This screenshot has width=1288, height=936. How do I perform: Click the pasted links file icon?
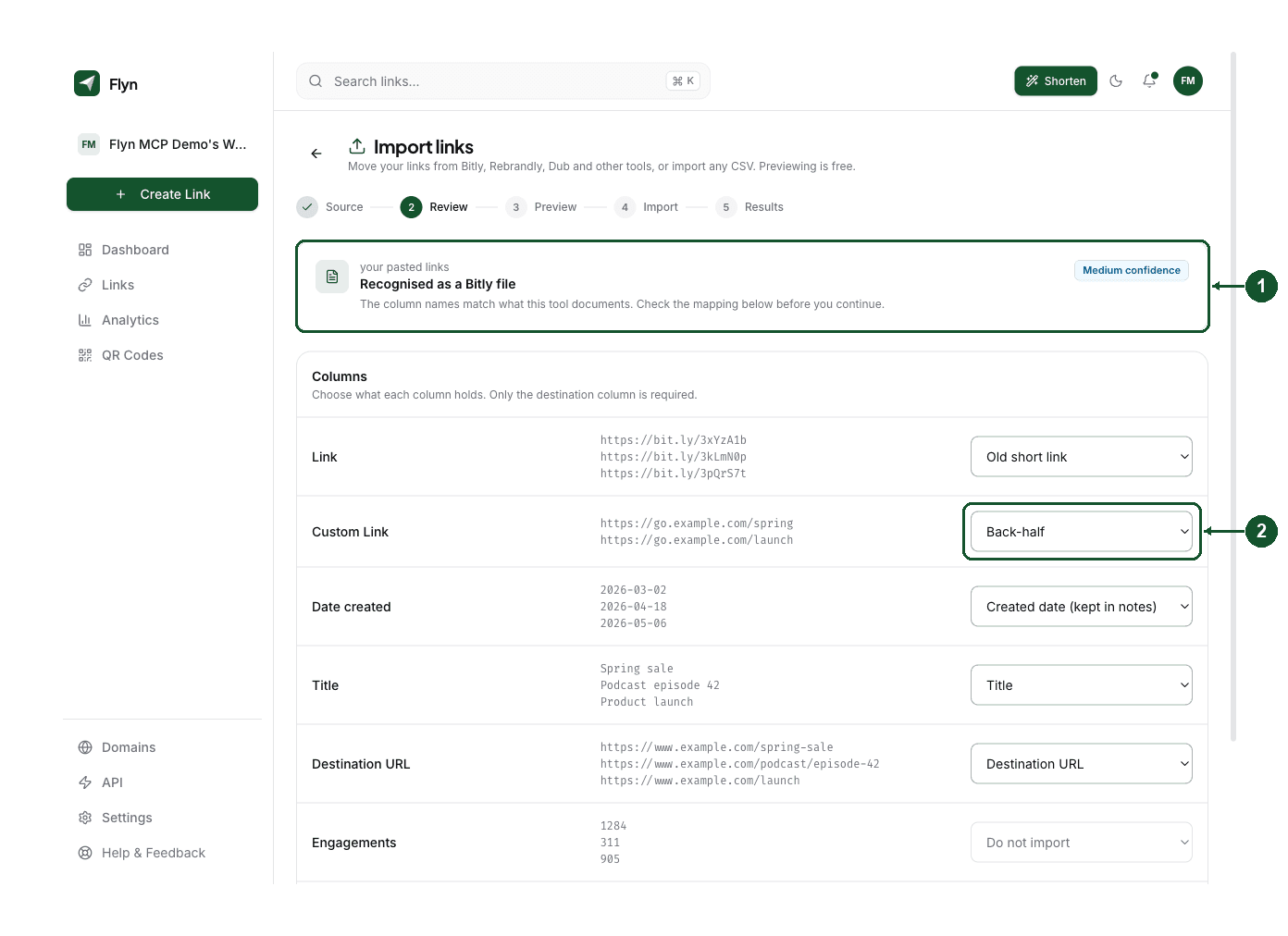tap(332, 277)
